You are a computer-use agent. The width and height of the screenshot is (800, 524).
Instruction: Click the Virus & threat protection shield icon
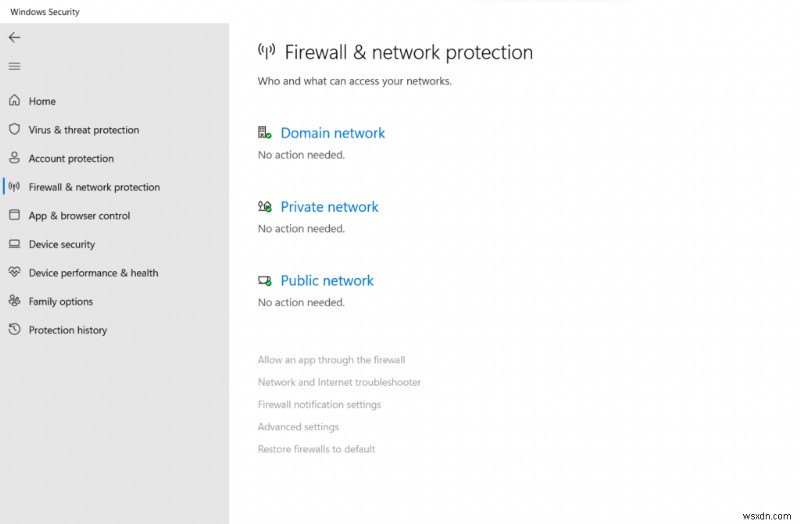14,130
